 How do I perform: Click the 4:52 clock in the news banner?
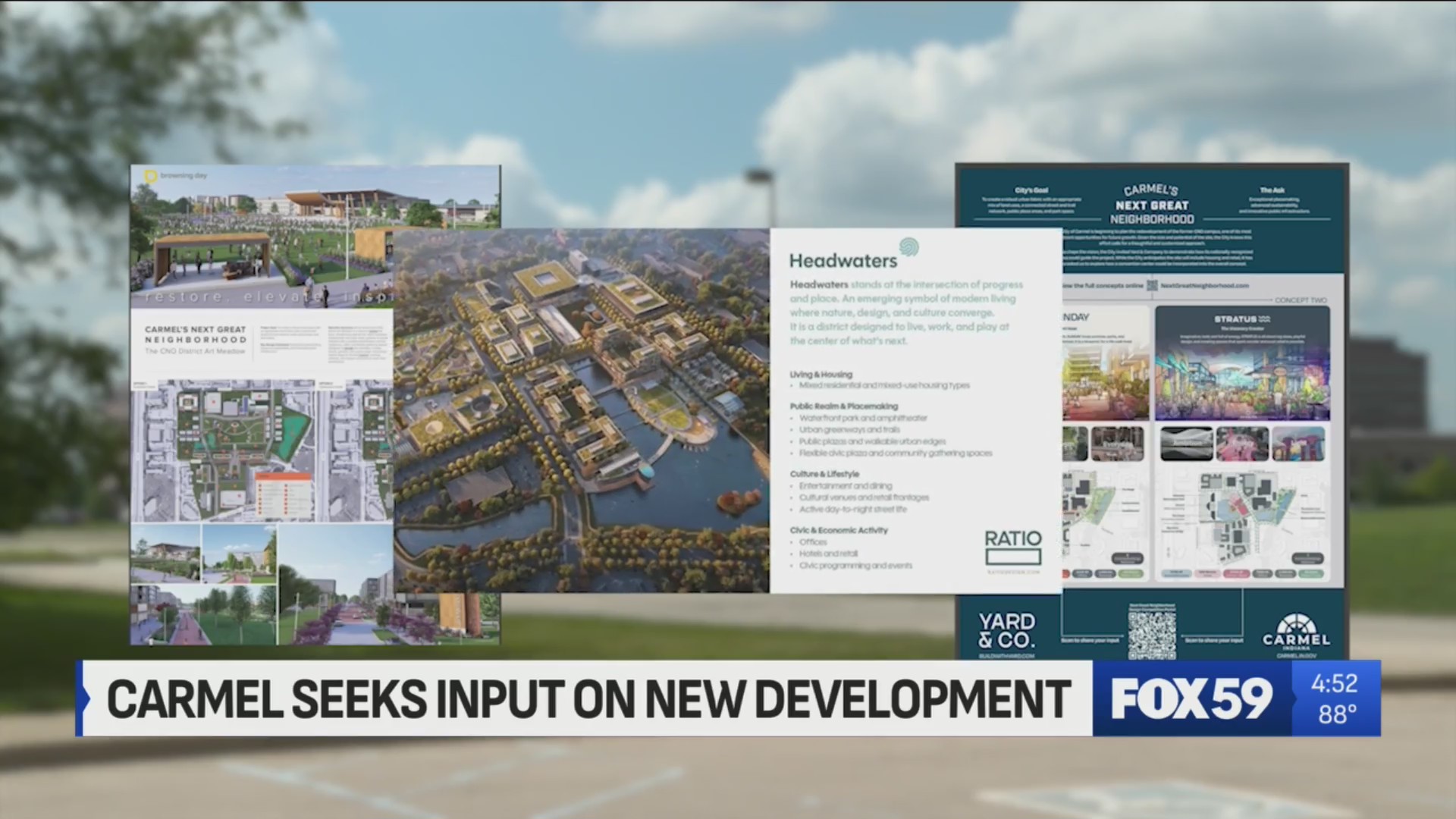pyautogui.click(x=1335, y=683)
